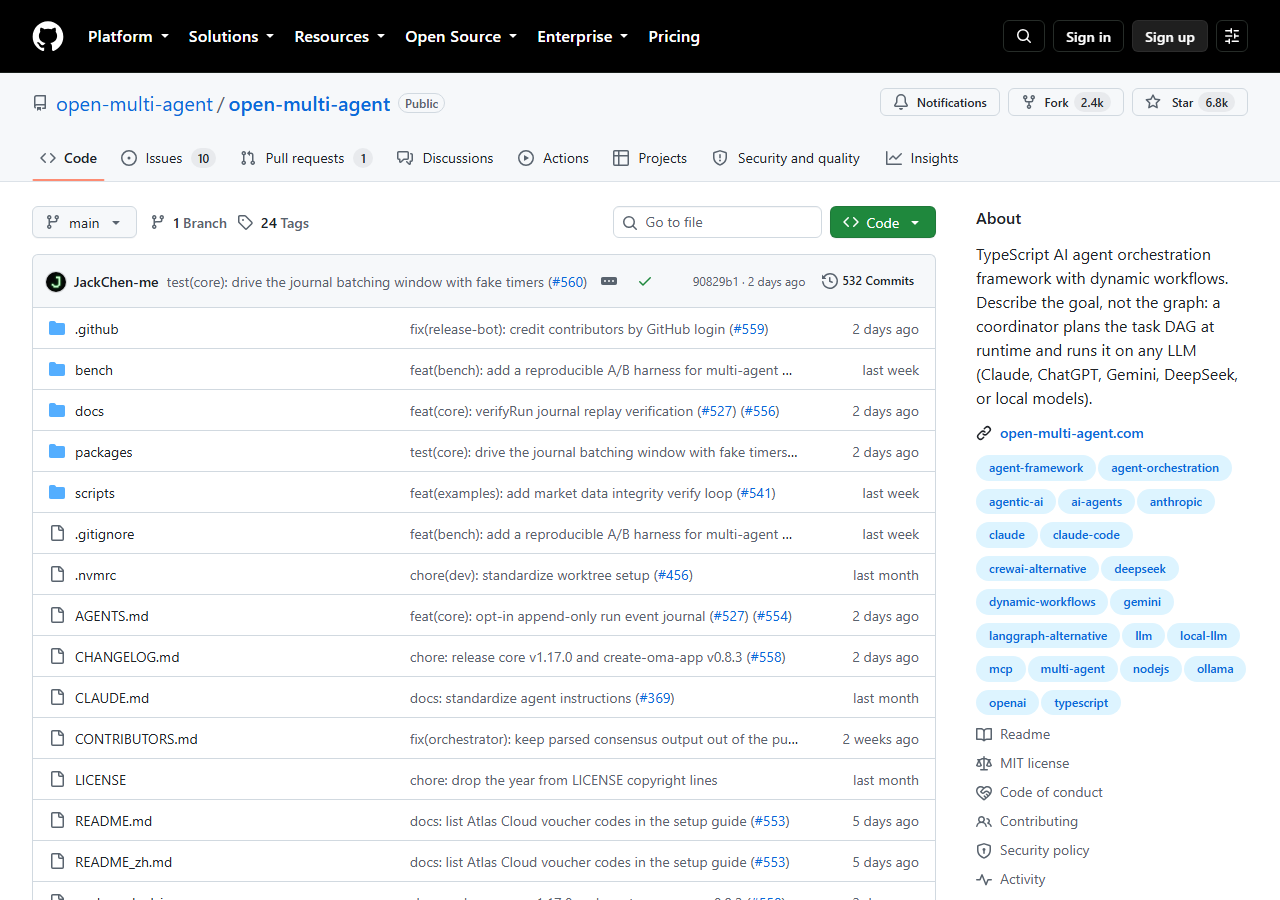The image size is (1280, 900).
Task: Click the book icon beside Readme
Action: pyautogui.click(x=984, y=734)
